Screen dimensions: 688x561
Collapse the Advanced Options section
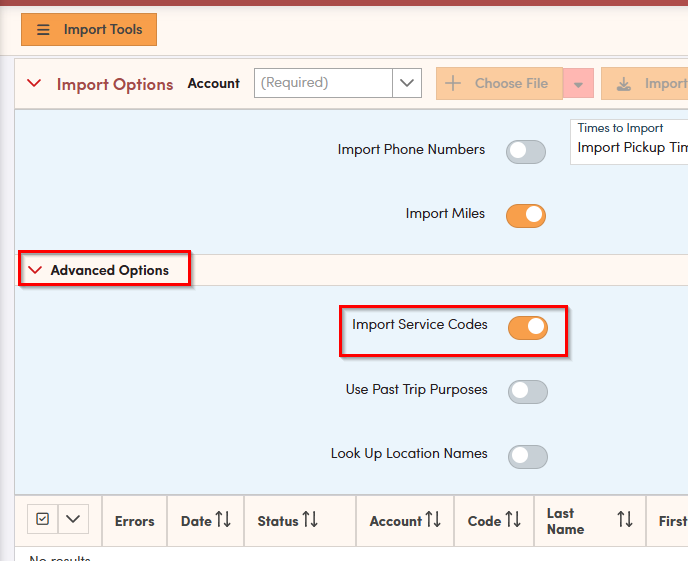36,270
